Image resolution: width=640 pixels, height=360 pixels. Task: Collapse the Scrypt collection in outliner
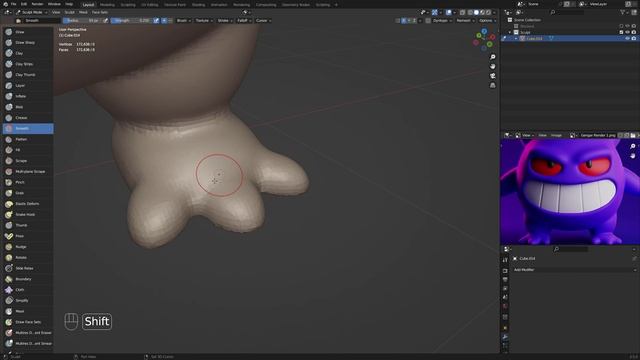[x=510, y=32]
